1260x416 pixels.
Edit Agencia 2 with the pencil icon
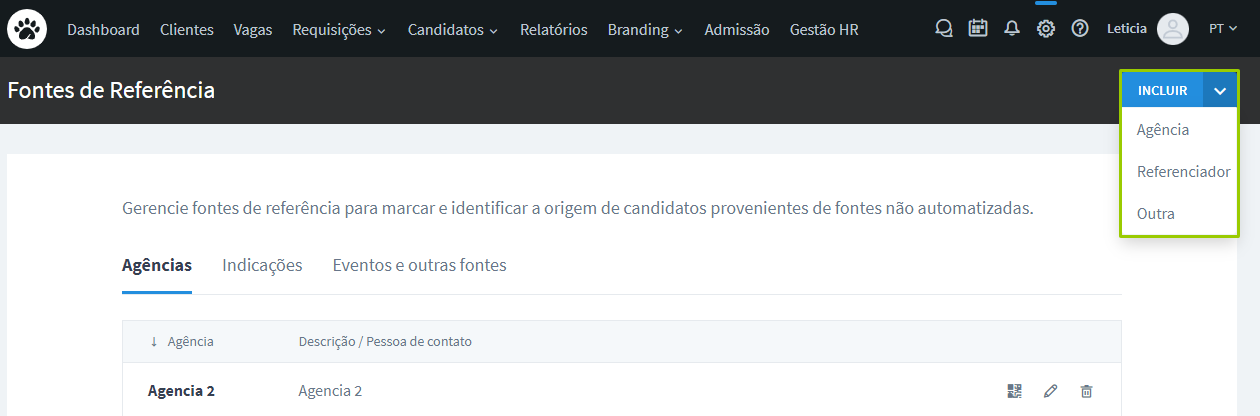[1050, 391]
